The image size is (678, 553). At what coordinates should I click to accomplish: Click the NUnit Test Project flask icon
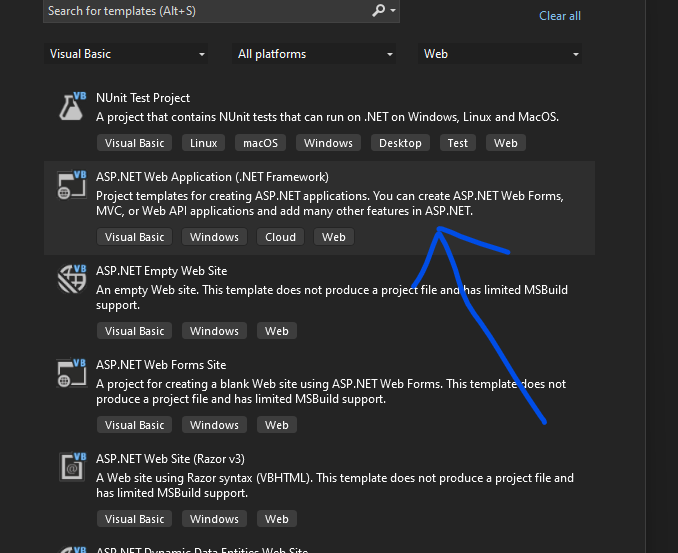tap(72, 106)
